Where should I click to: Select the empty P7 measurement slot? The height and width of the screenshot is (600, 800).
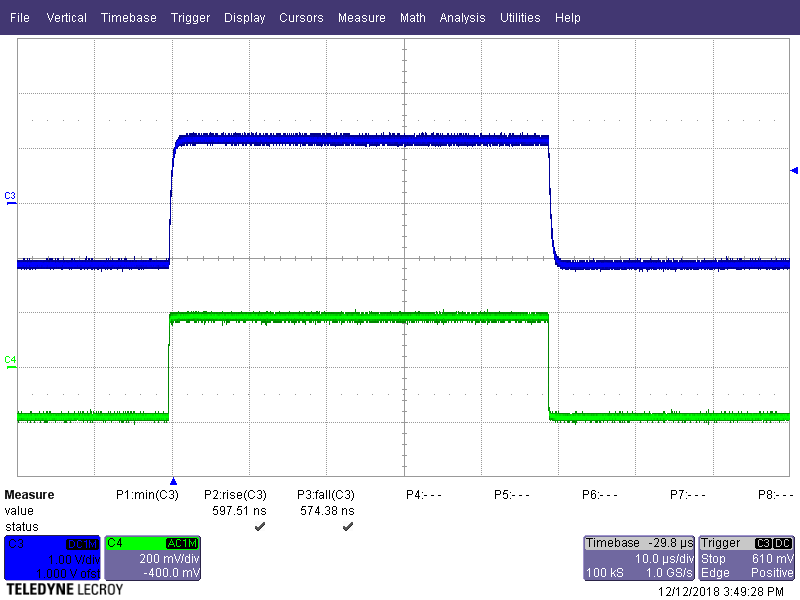[688, 495]
